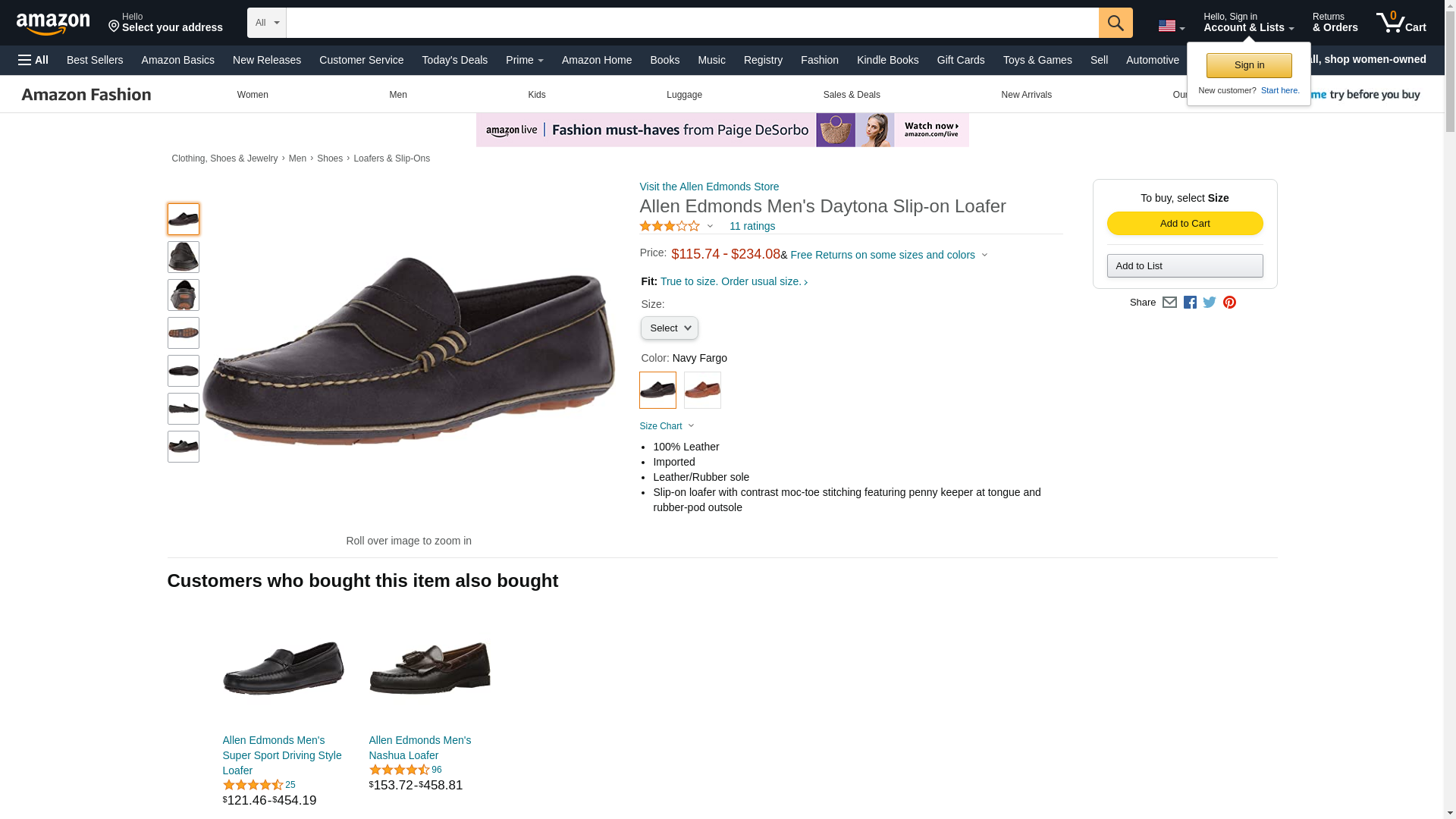The width and height of the screenshot is (1456, 819).
Task: Go to Men in Amazon Fashion menu
Action: click(x=398, y=95)
